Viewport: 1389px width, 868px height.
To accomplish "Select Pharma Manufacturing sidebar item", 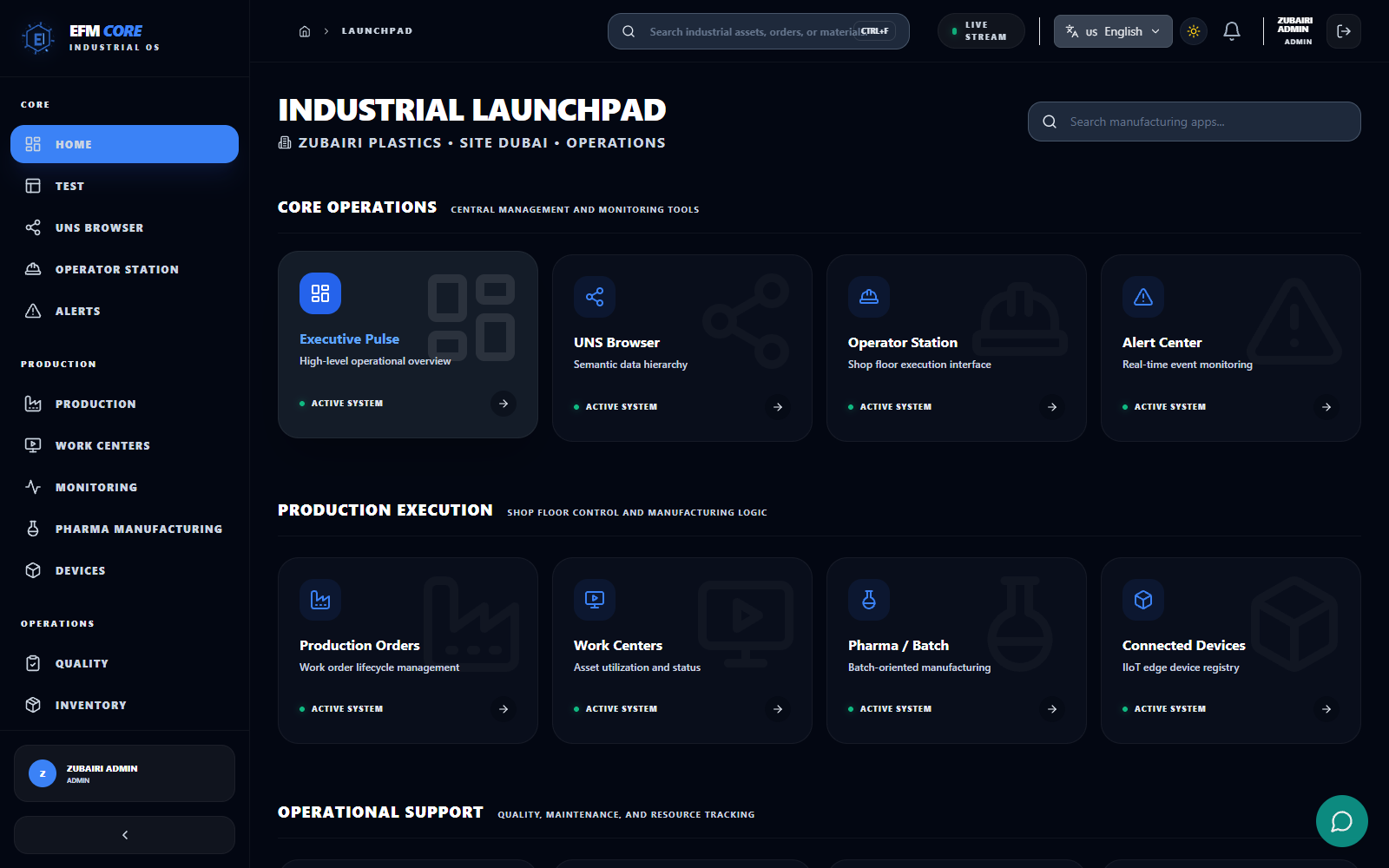I will click(x=138, y=529).
